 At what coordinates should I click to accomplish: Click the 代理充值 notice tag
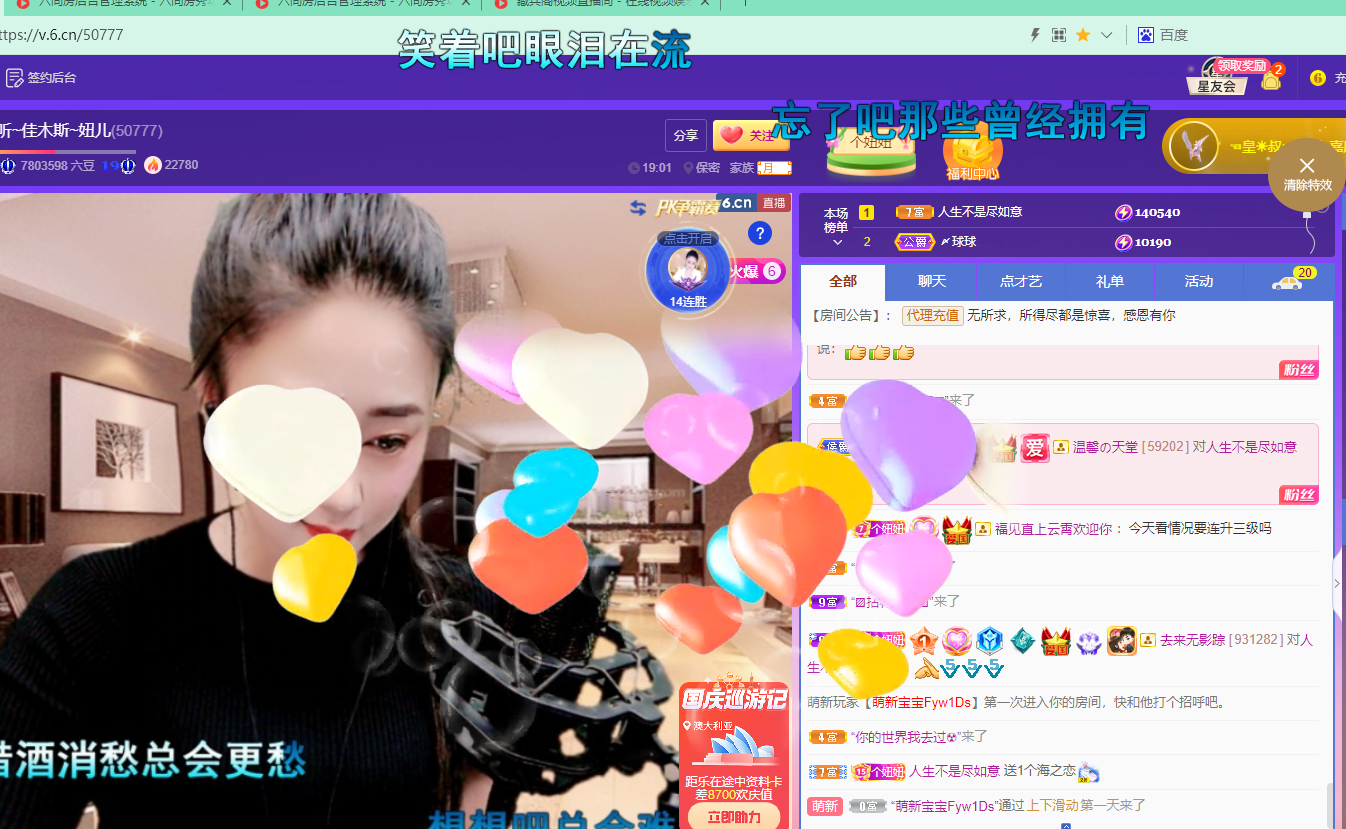932,315
